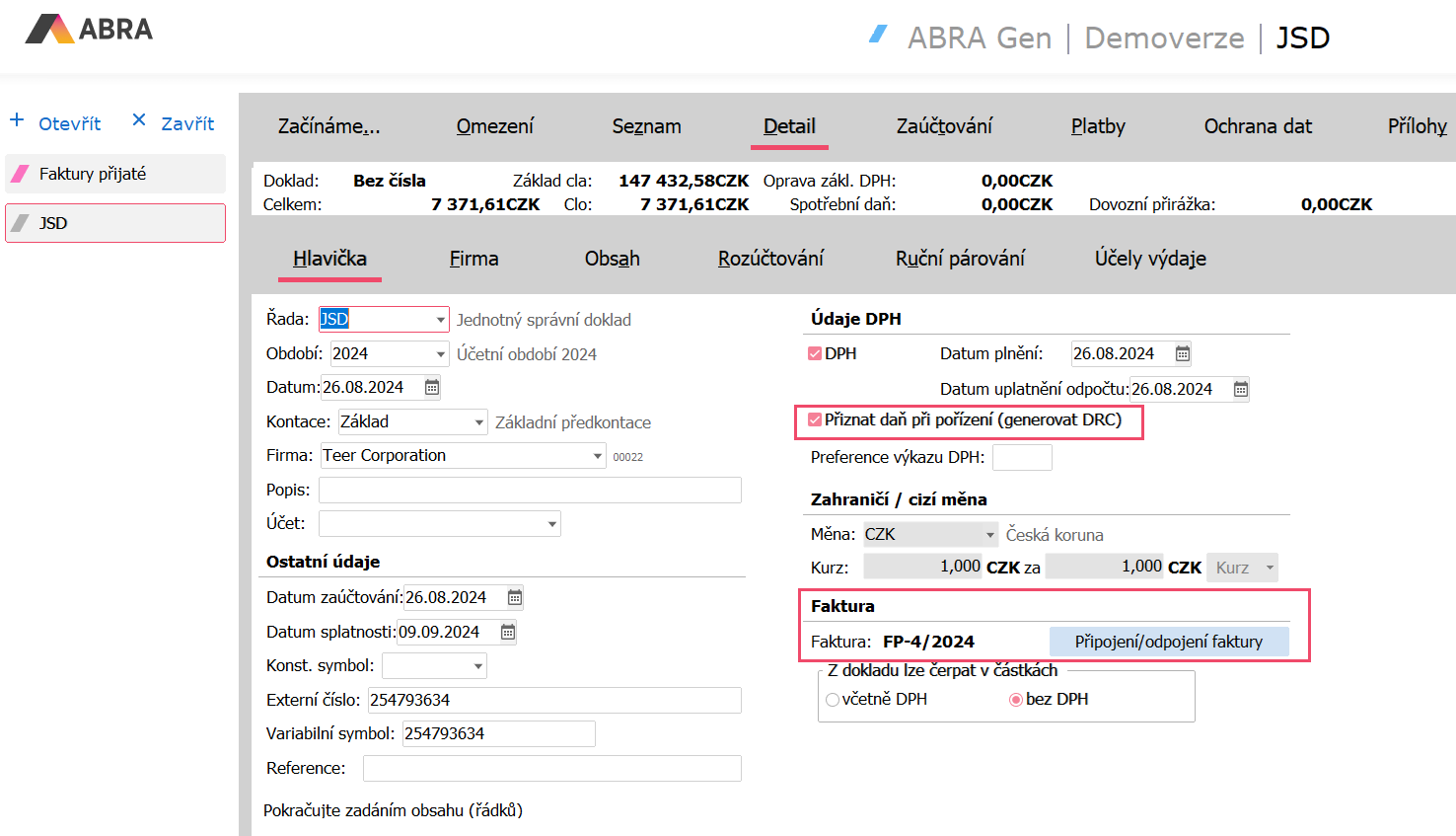The width and height of the screenshot is (1456, 836).
Task: Select the včetně DPH radio option
Action: point(833,700)
